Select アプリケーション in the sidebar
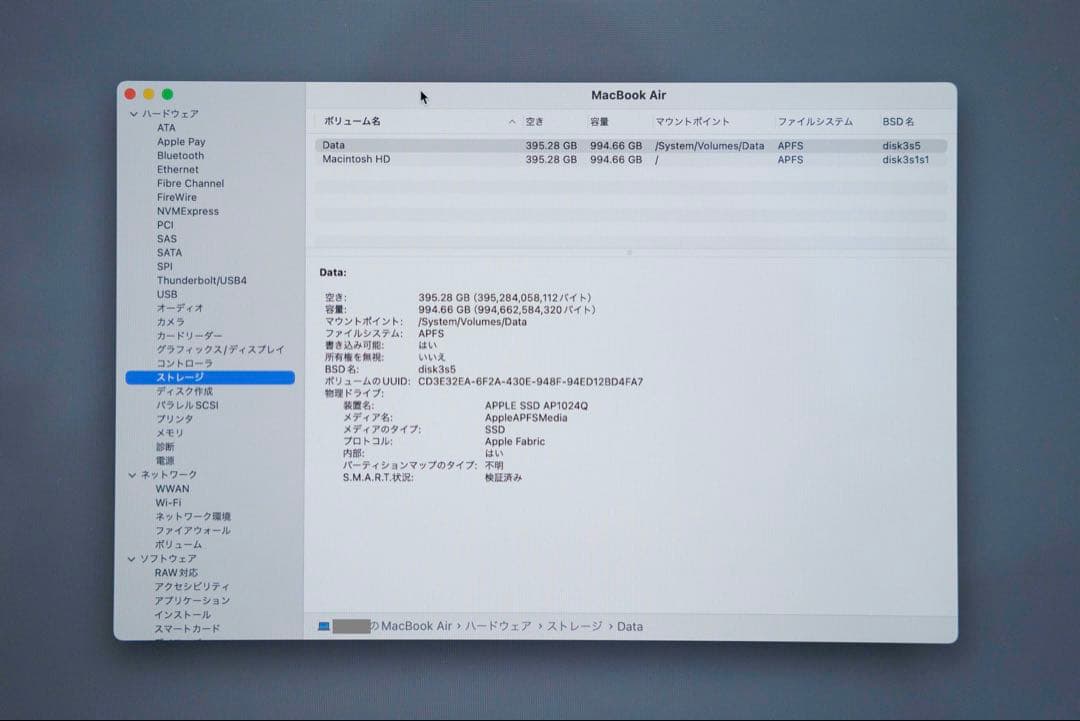The width and height of the screenshot is (1080, 721). 192,600
